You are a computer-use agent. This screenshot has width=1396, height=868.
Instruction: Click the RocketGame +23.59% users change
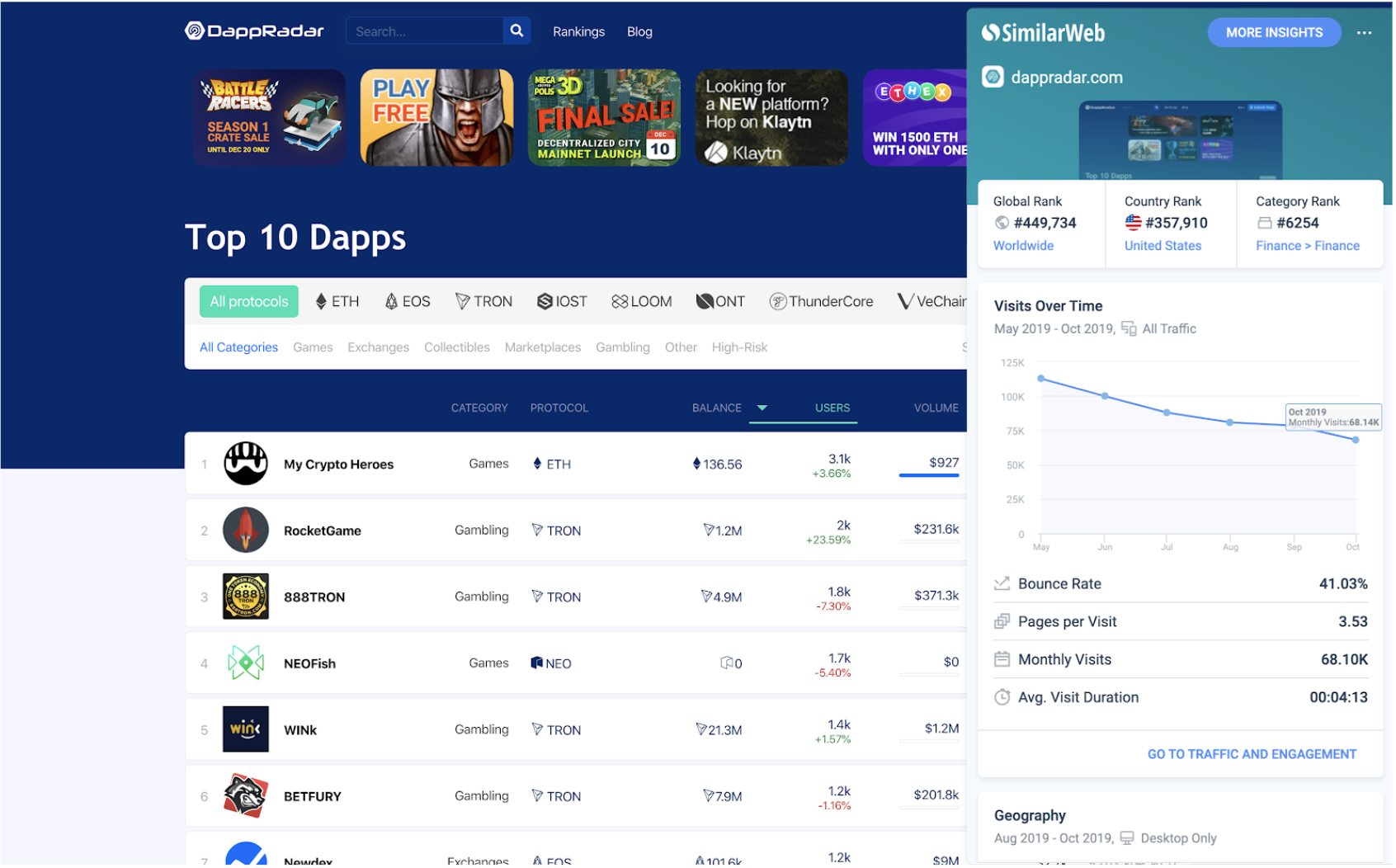pos(828,540)
